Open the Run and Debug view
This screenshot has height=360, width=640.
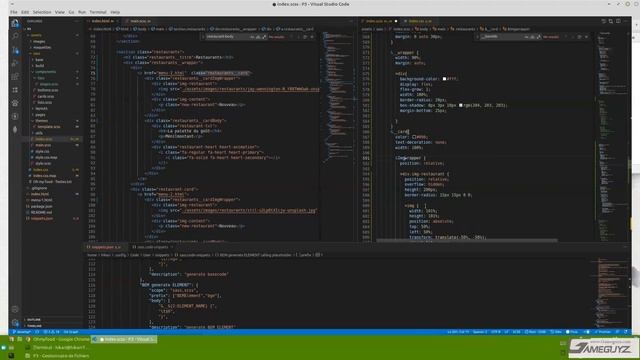point(15,63)
